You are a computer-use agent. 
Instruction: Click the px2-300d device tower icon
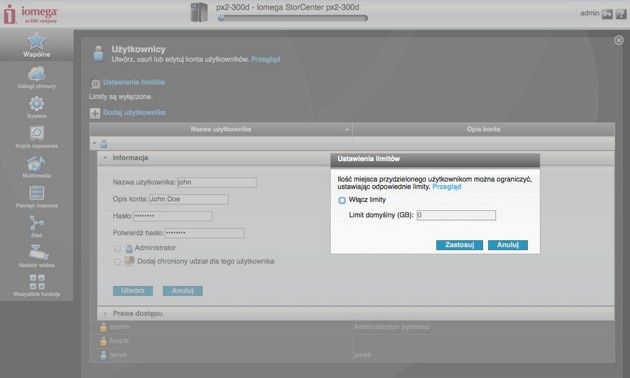(x=199, y=12)
